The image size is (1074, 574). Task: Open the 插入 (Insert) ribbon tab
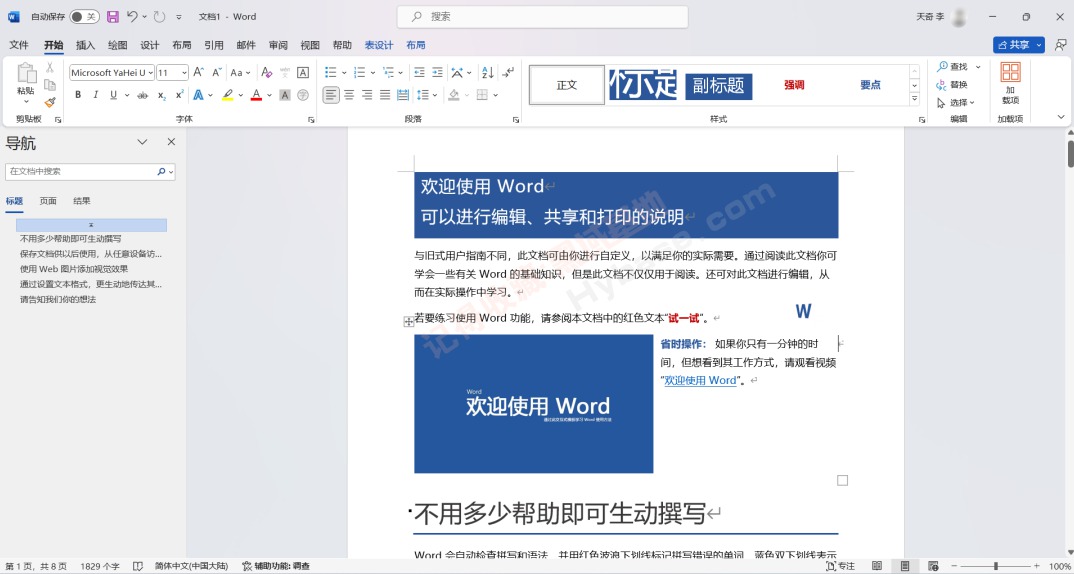click(86, 45)
